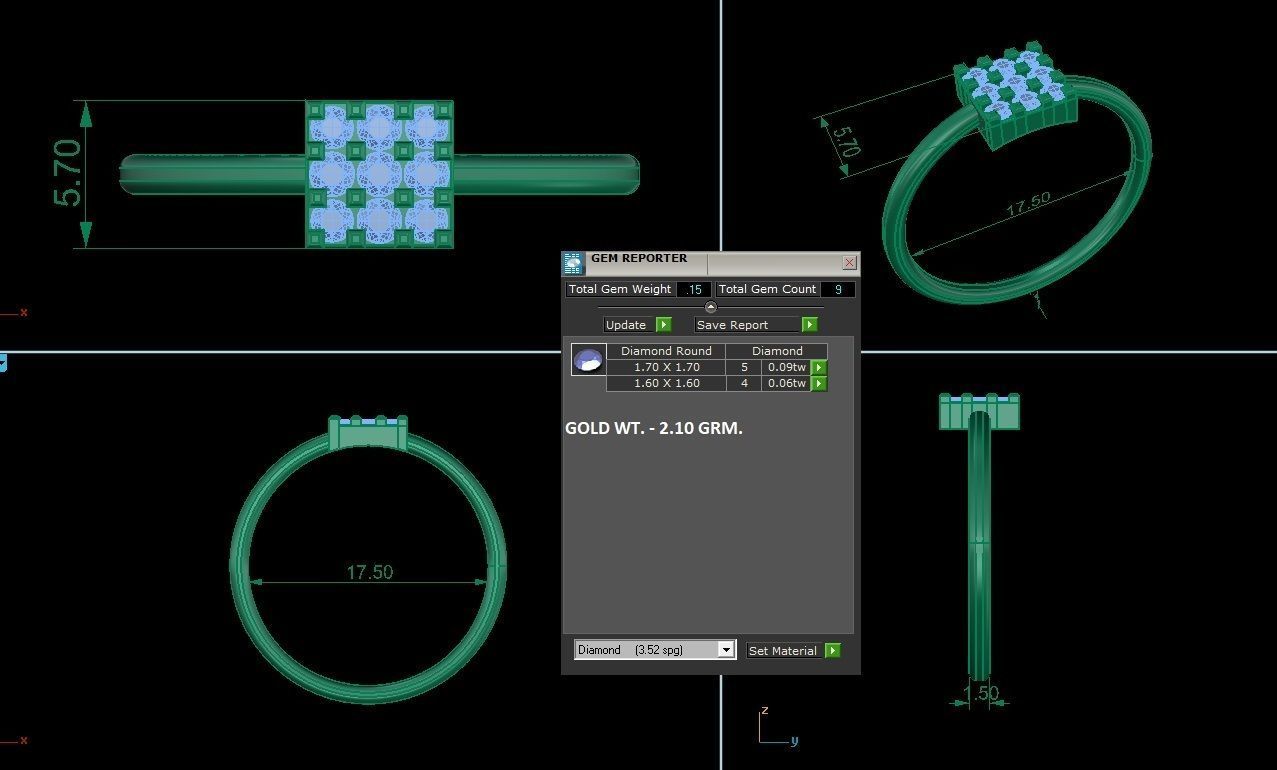Click the Total Gem Weight label
The width and height of the screenshot is (1277, 770).
click(x=620, y=289)
